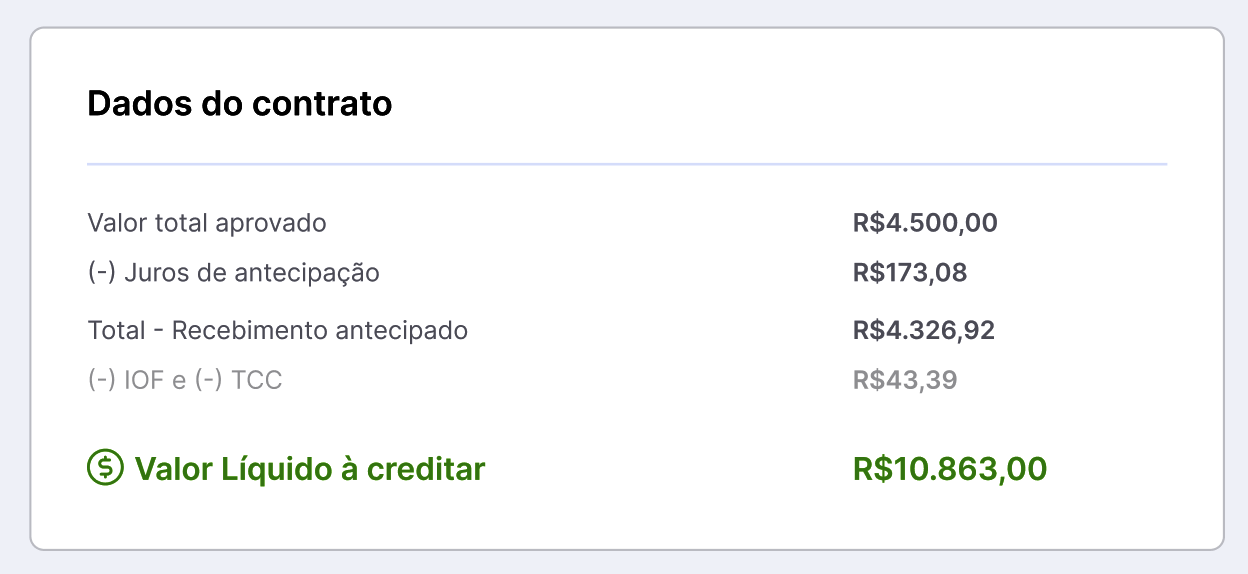Click the dollar coin icon beside Valor Líquido
Image resolution: width=1248 pixels, height=574 pixels.
click(105, 467)
